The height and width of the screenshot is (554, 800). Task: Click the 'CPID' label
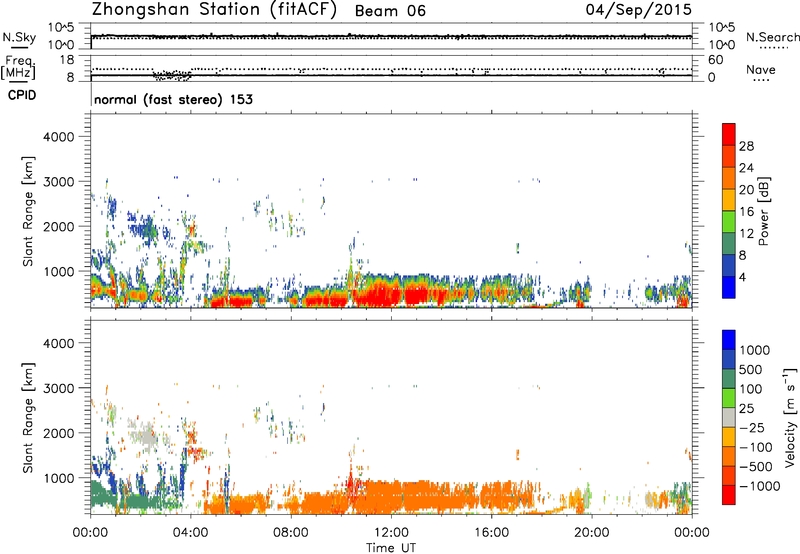22,95
